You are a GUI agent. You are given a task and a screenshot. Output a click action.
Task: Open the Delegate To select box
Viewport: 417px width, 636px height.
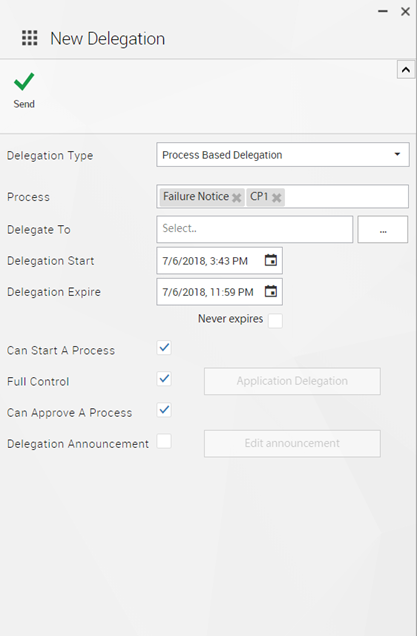(x=254, y=229)
